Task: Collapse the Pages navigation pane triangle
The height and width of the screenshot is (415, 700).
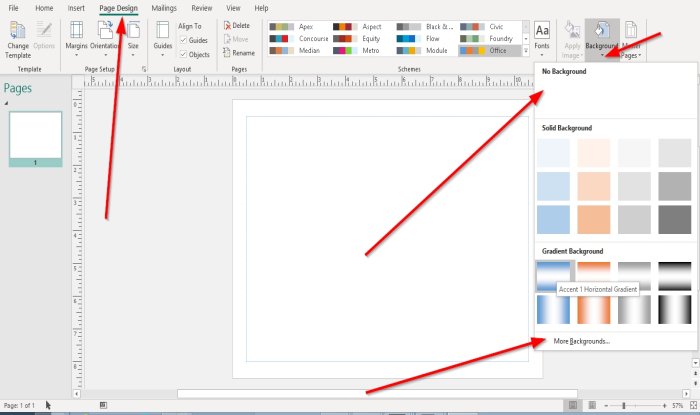Action: [x=6, y=103]
